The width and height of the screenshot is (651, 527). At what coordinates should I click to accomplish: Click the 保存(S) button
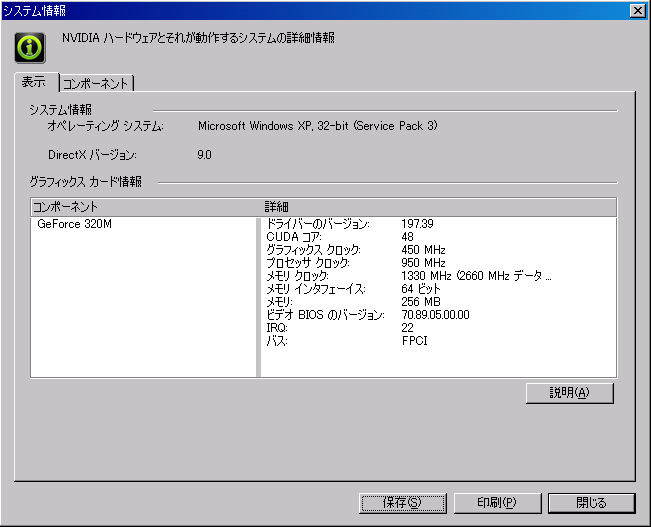pyautogui.click(x=400, y=502)
